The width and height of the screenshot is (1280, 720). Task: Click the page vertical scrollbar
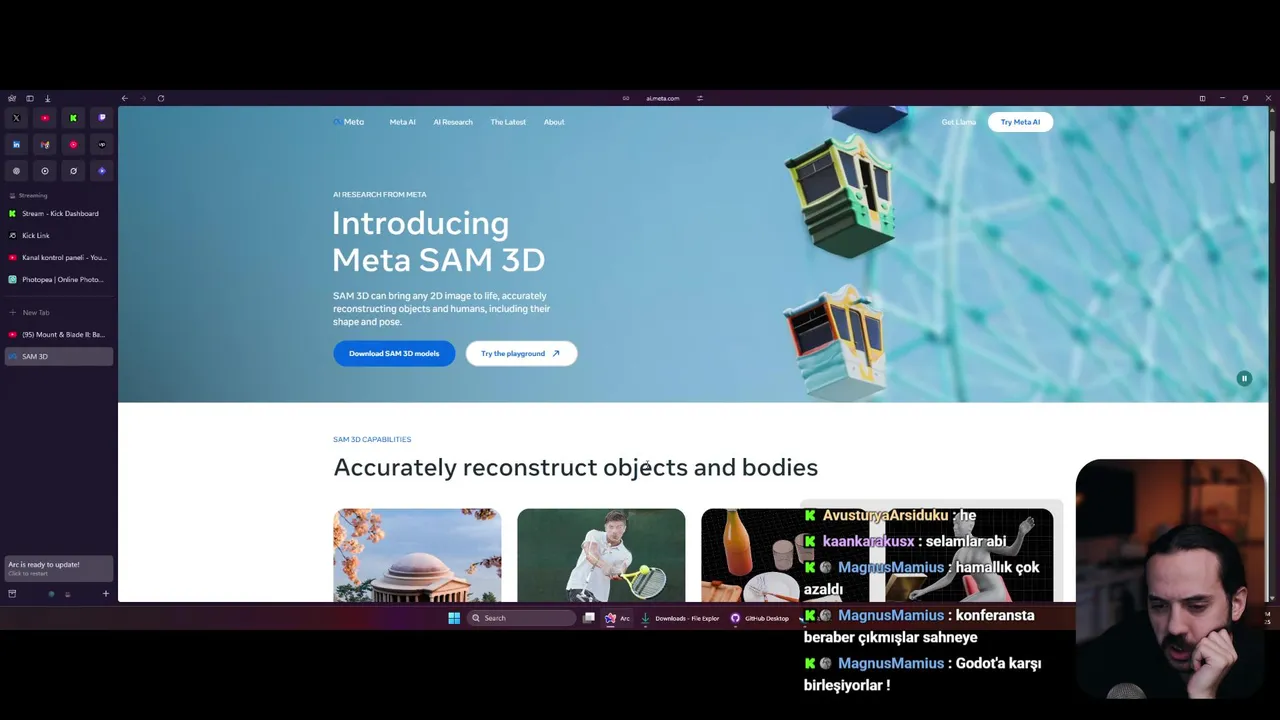point(1272,155)
